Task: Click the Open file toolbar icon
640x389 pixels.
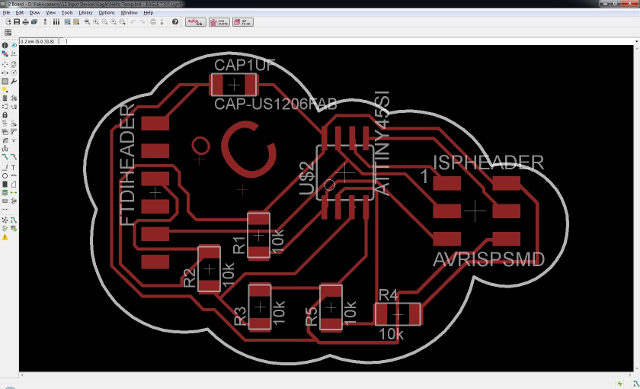Action: tap(8, 22)
